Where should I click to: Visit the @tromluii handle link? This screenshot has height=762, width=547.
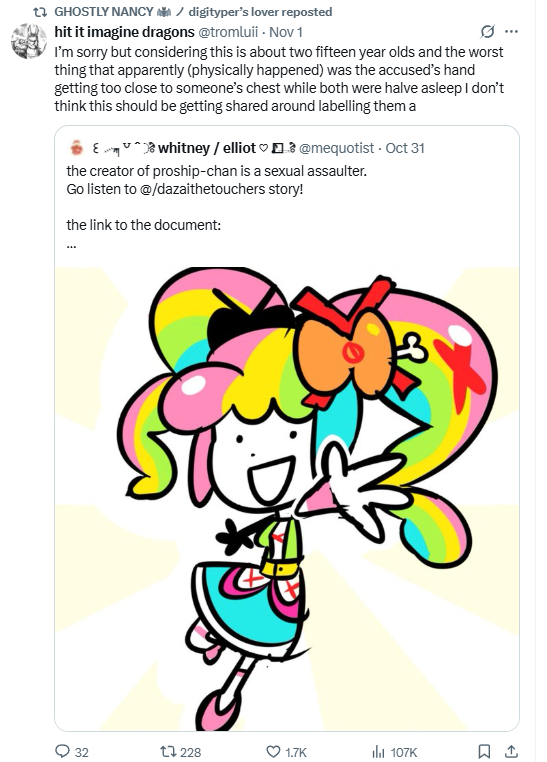(x=228, y=32)
